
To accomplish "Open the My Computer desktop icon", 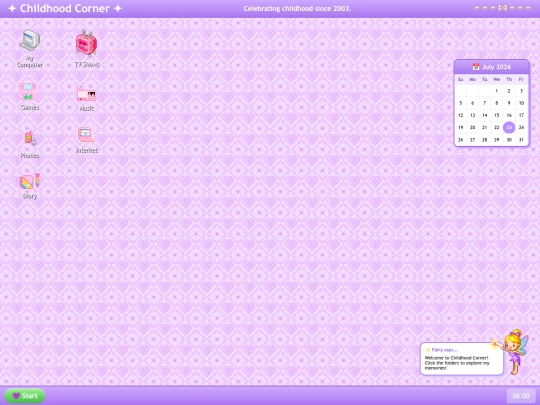I will 30,49.
